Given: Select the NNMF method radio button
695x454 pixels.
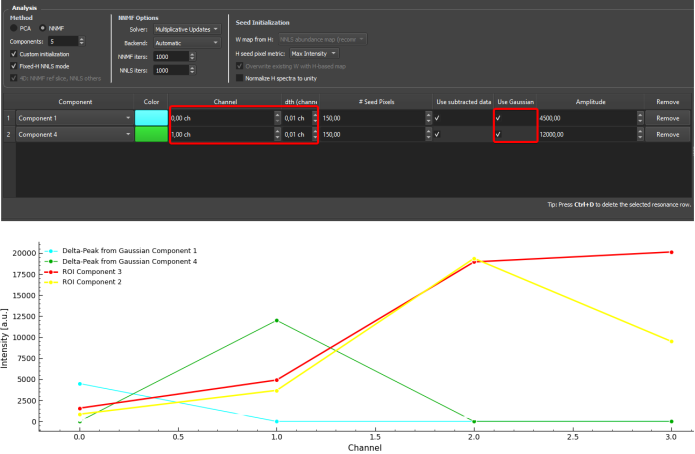Looking at the screenshot, I should [x=43, y=28].
